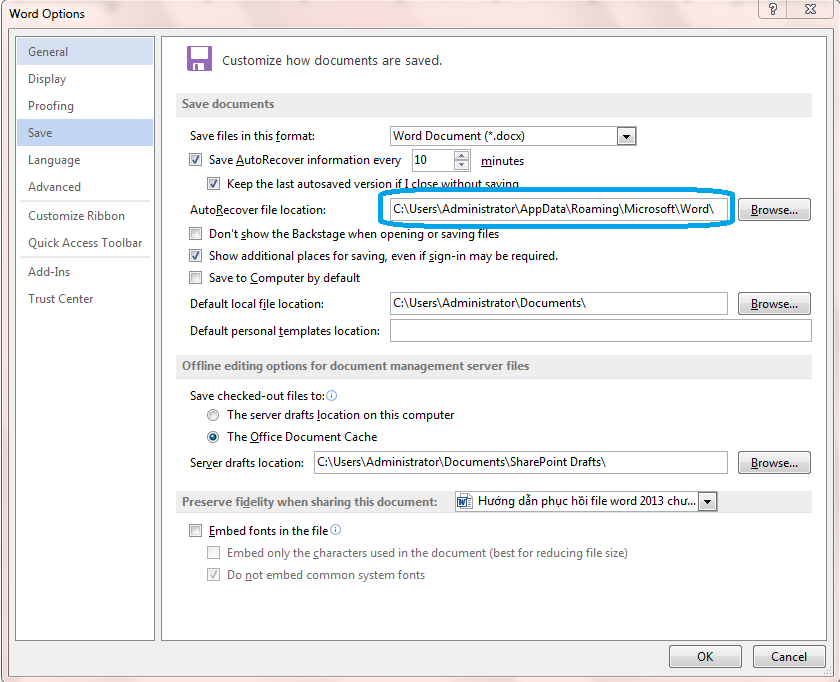Decrease AutoRecover minutes with down arrow
Image resolution: width=840 pixels, height=682 pixels.
coord(461,165)
